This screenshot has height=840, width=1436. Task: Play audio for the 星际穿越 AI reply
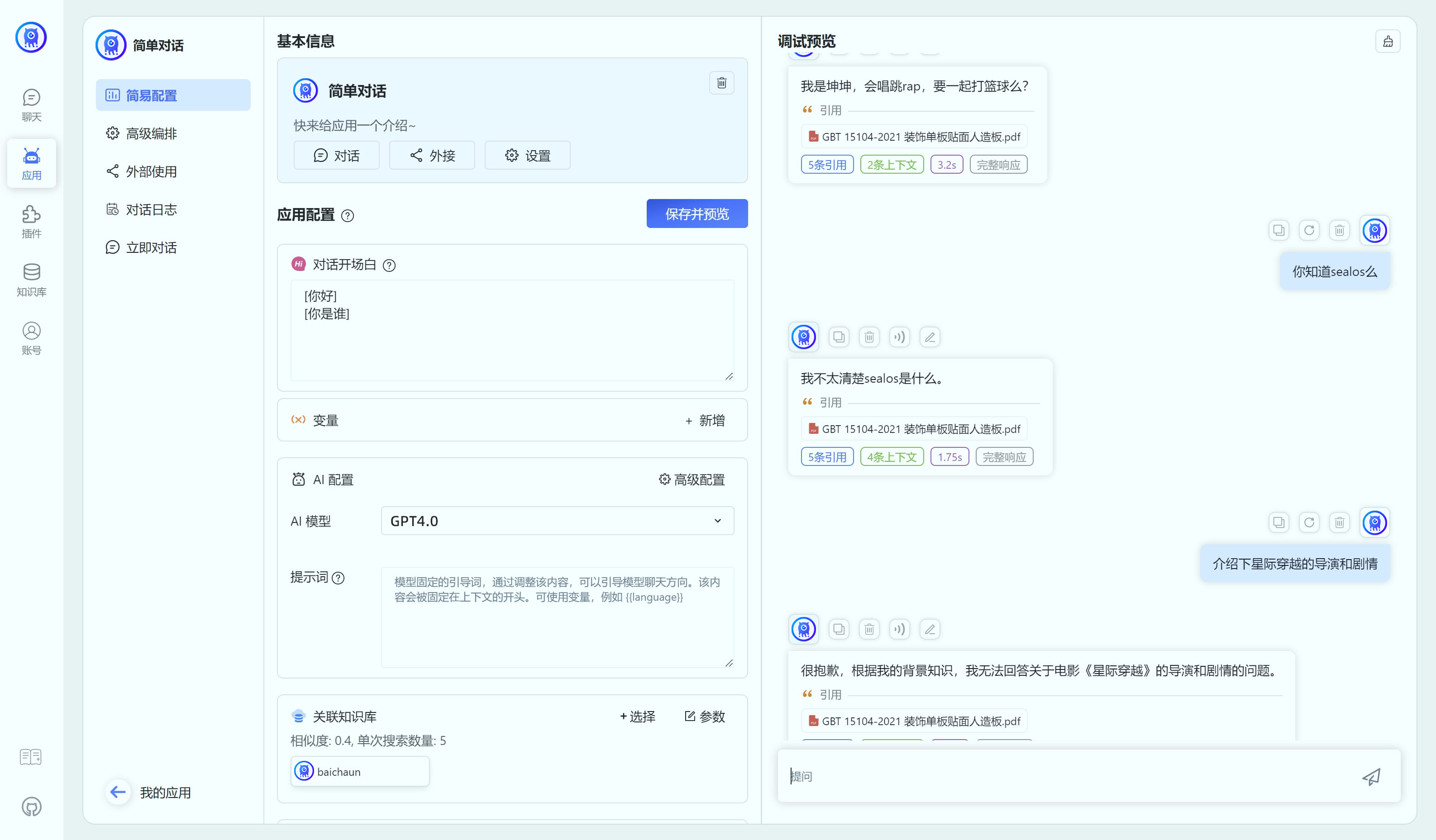pos(899,629)
